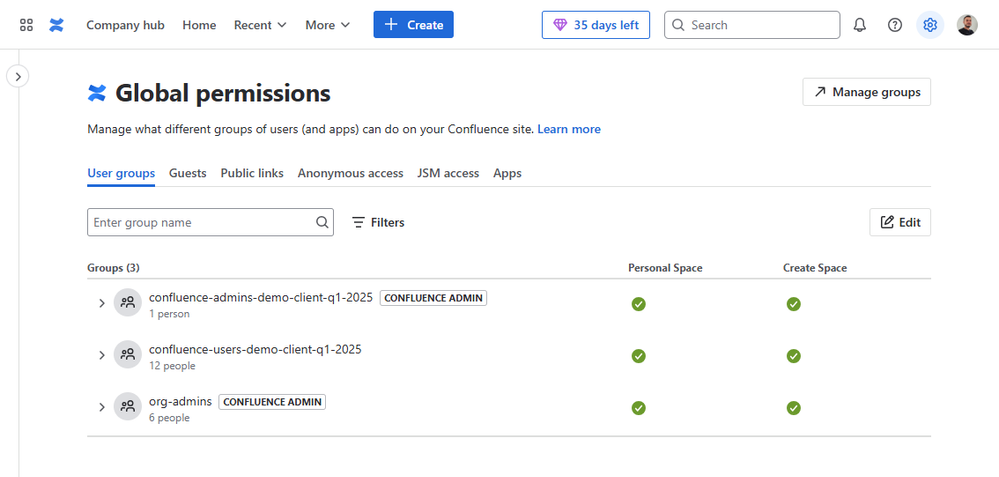Open the Filters options
The image size is (999, 477).
click(x=378, y=222)
